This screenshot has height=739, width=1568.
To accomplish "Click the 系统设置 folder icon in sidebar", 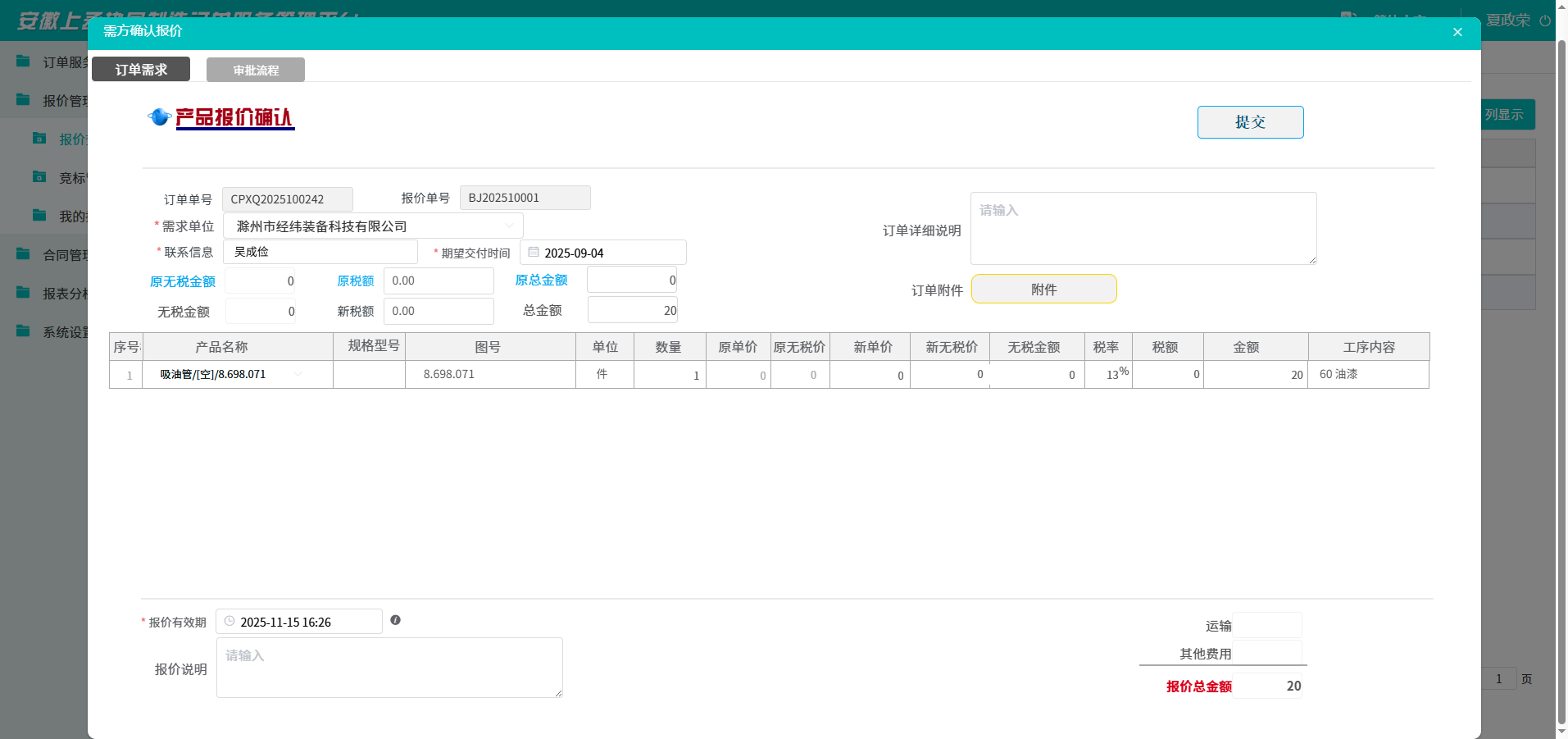I will (x=23, y=331).
